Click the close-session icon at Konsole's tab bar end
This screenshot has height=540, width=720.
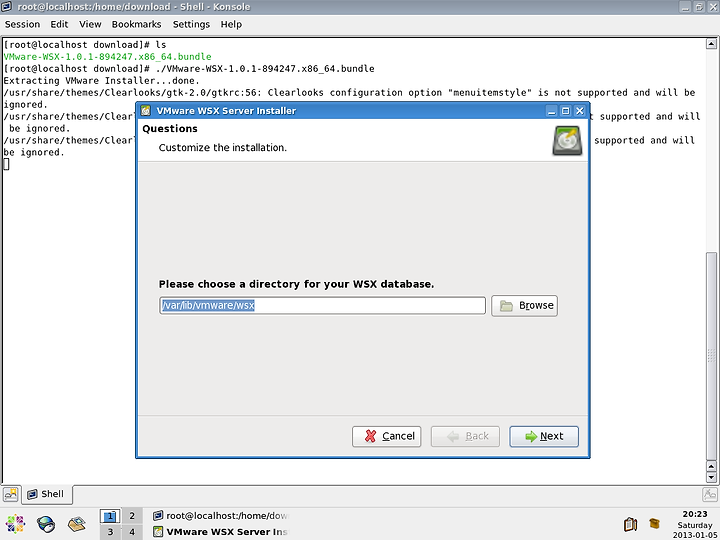point(709,495)
